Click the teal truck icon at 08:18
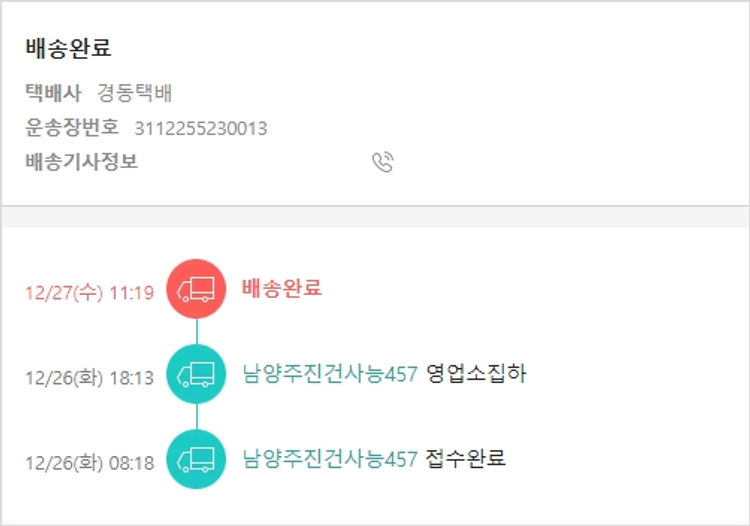 click(x=196, y=459)
